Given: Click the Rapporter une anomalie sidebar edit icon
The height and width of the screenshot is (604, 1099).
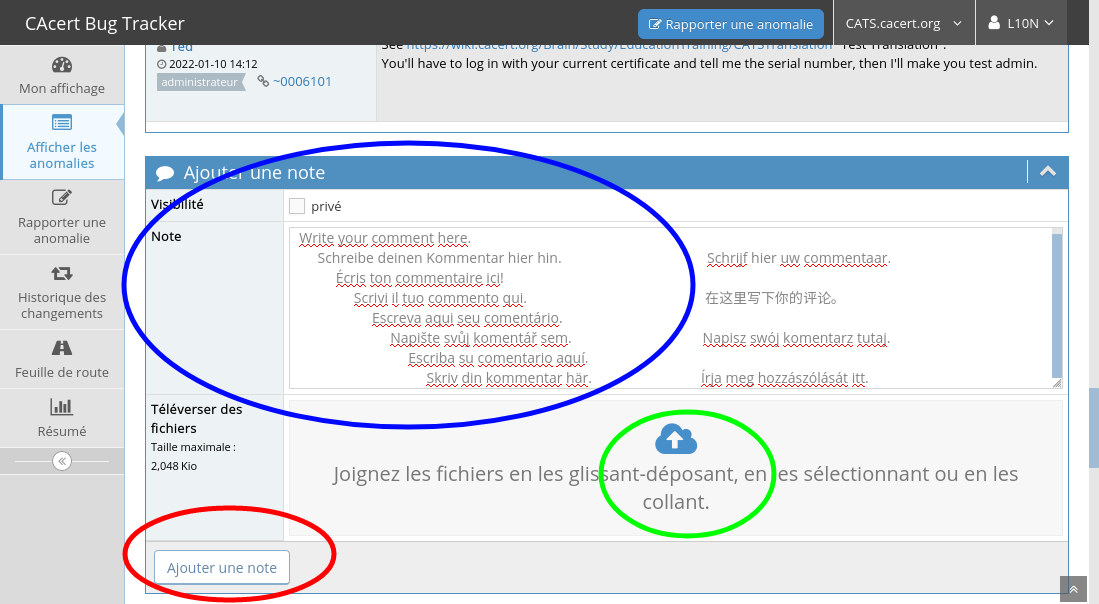Looking at the screenshot, I should point(62,198).
